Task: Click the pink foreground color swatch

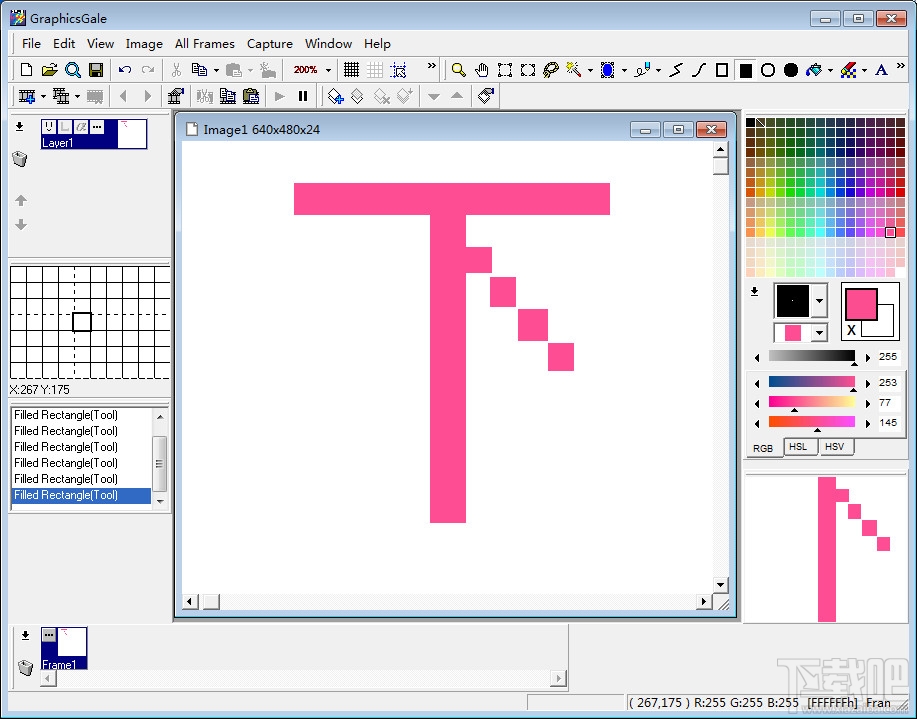Action: coord(860,304)
